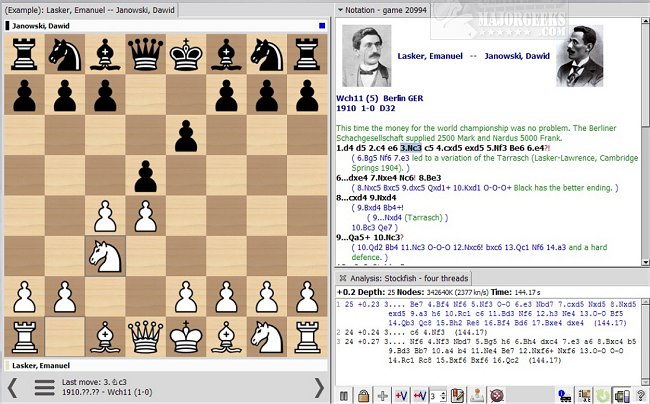Click the Last move: 3. Nc3 status text

[x=94, y=382]
